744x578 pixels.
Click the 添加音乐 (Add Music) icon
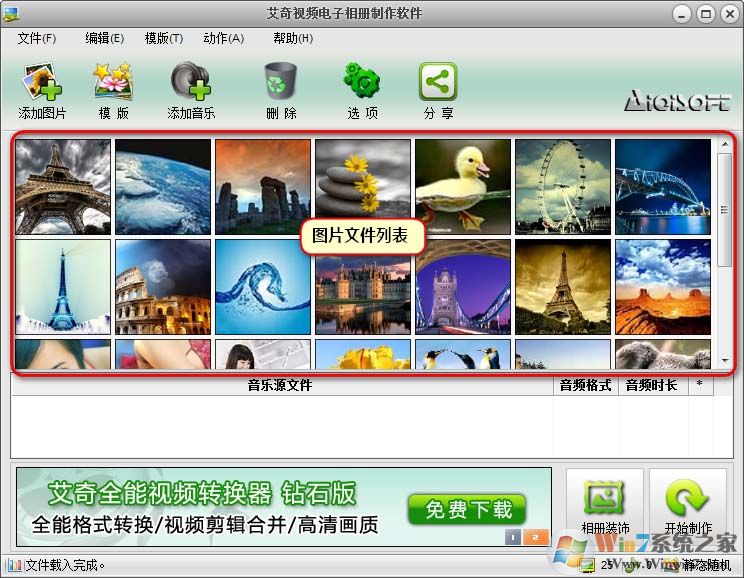(x=190, y=82)
